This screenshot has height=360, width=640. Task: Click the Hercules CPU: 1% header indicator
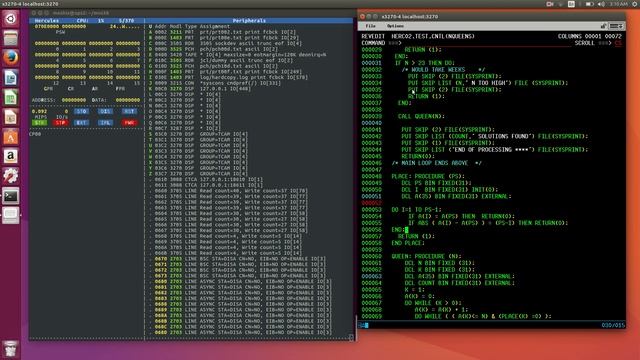pyautogui.click(x=90, y=20)
